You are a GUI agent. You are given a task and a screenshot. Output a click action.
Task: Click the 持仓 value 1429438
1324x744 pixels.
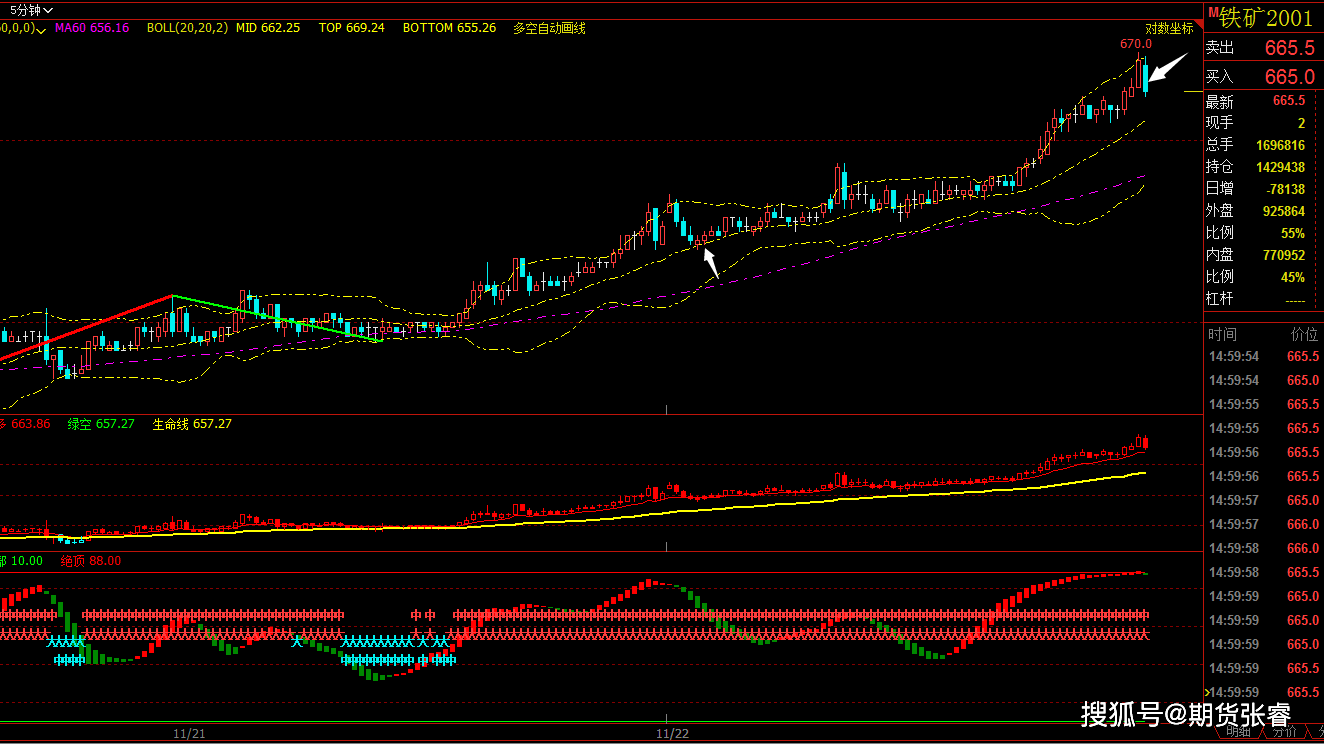1281,167
